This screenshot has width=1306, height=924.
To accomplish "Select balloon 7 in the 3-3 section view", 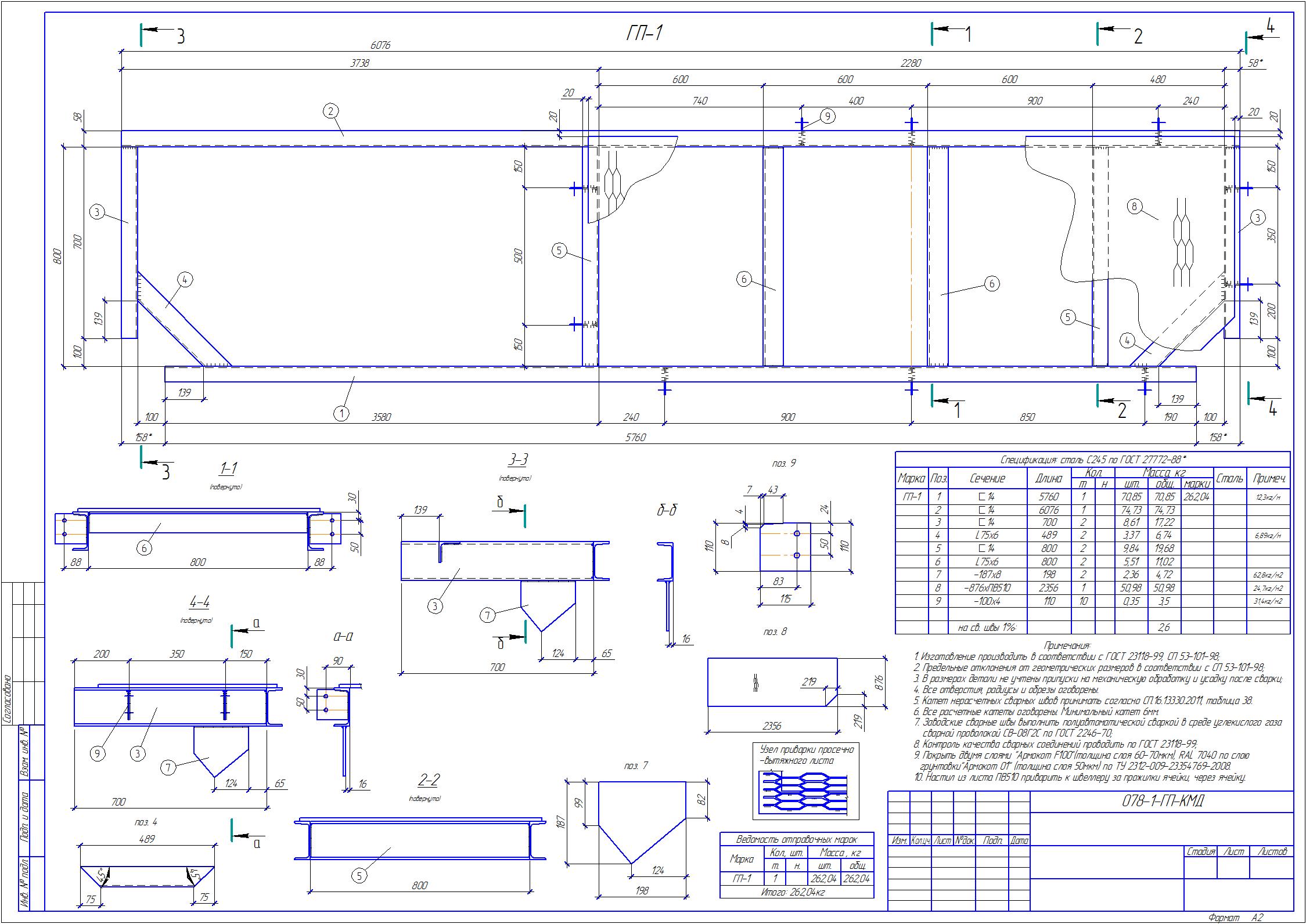I will point(488,615).
